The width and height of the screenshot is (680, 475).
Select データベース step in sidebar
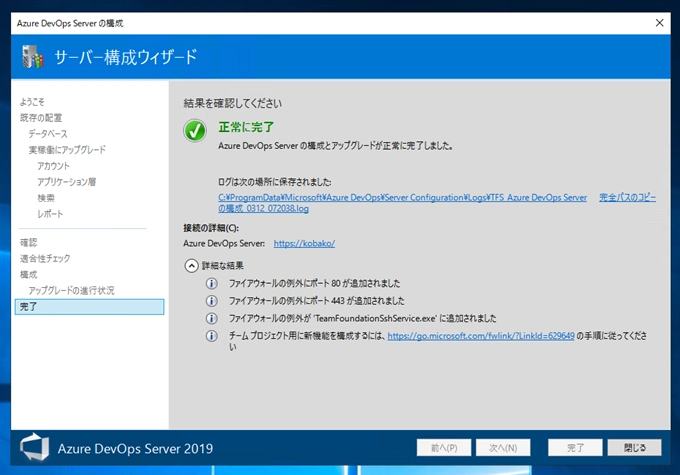[x=48, y=134]
